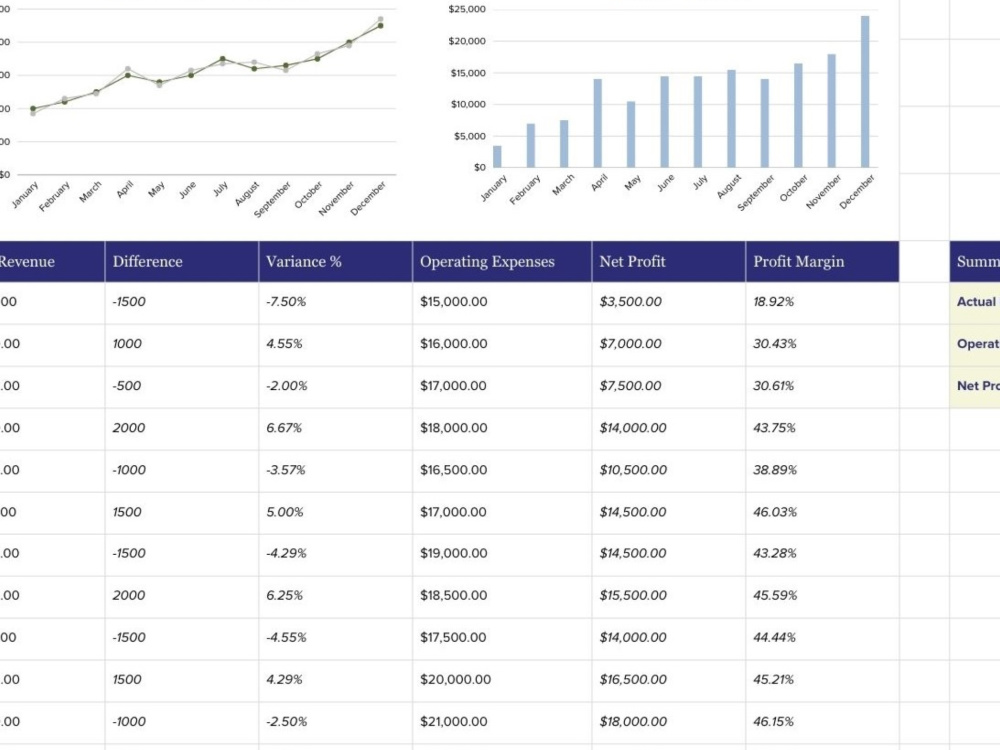Click the April bar in bar chart
This screenshot has width=1000, height=750.
coord(598,124)
